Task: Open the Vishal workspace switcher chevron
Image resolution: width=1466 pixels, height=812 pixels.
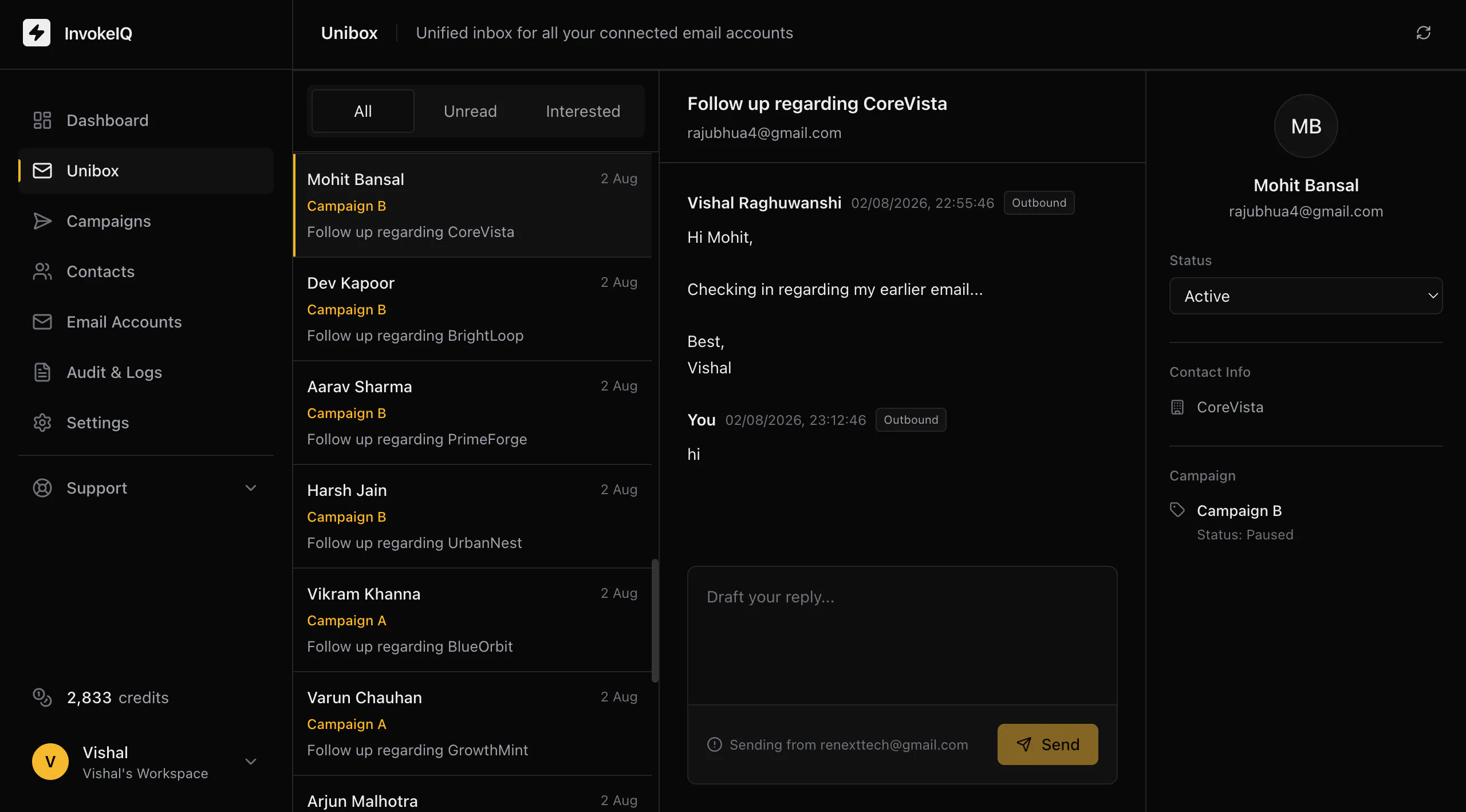Action: [251, 762]
